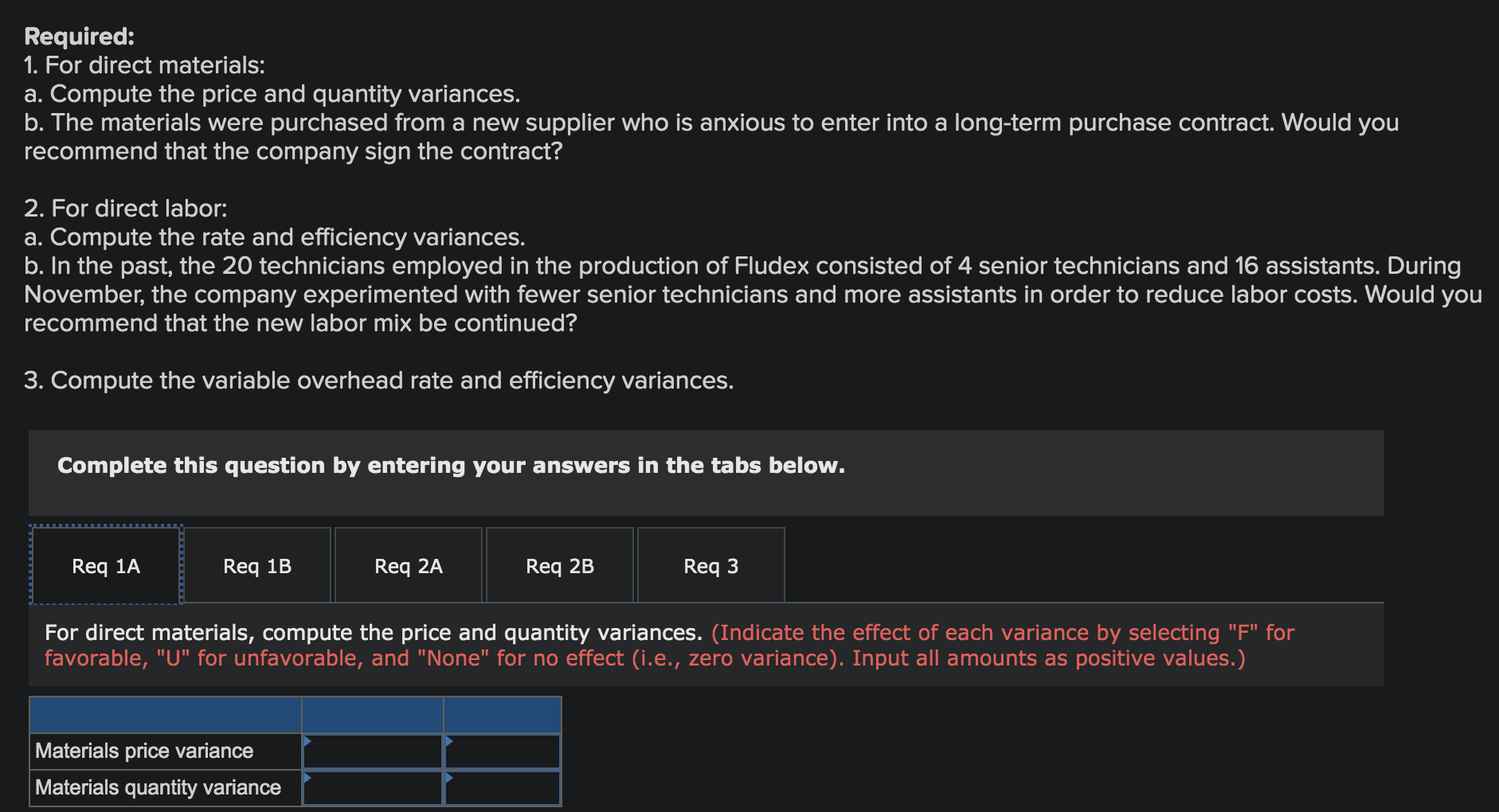This screenshot has height=812, width=1499.
Task: Click the blue triangle in the price variance effect cell
Action: pos(448,742)
